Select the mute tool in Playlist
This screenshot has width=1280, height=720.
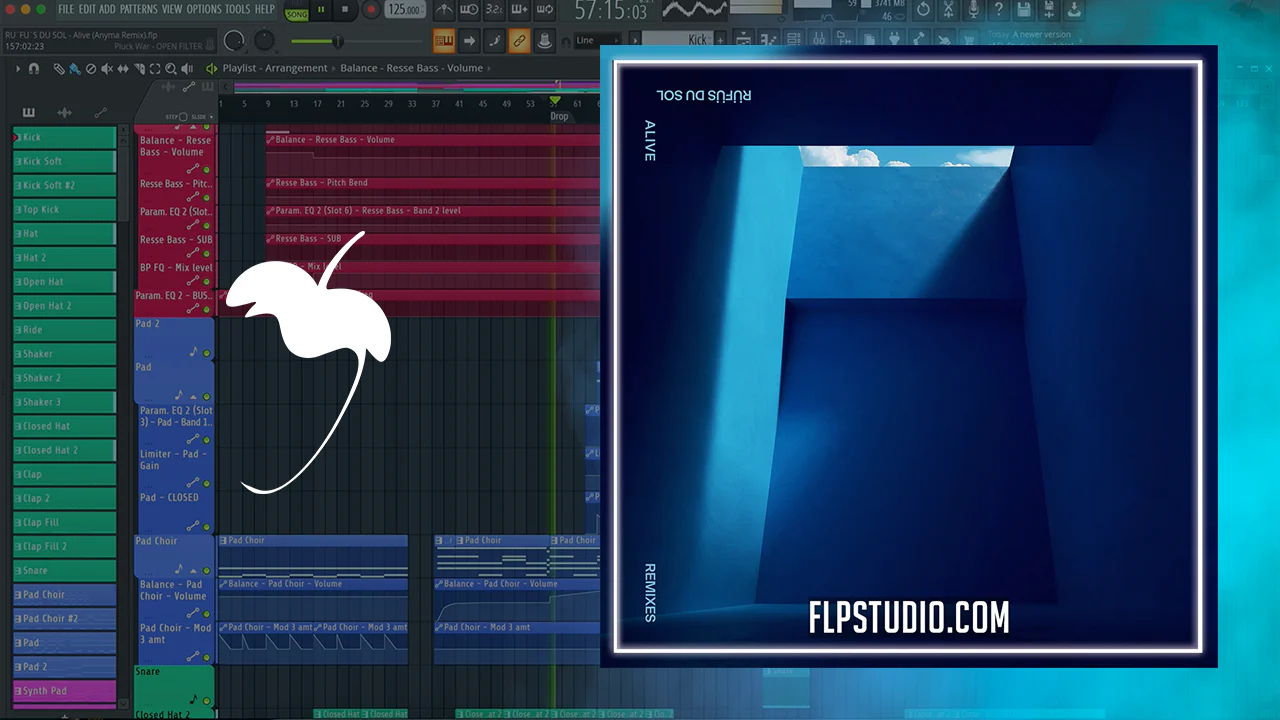pyautogui.click(x=107, y=69)
